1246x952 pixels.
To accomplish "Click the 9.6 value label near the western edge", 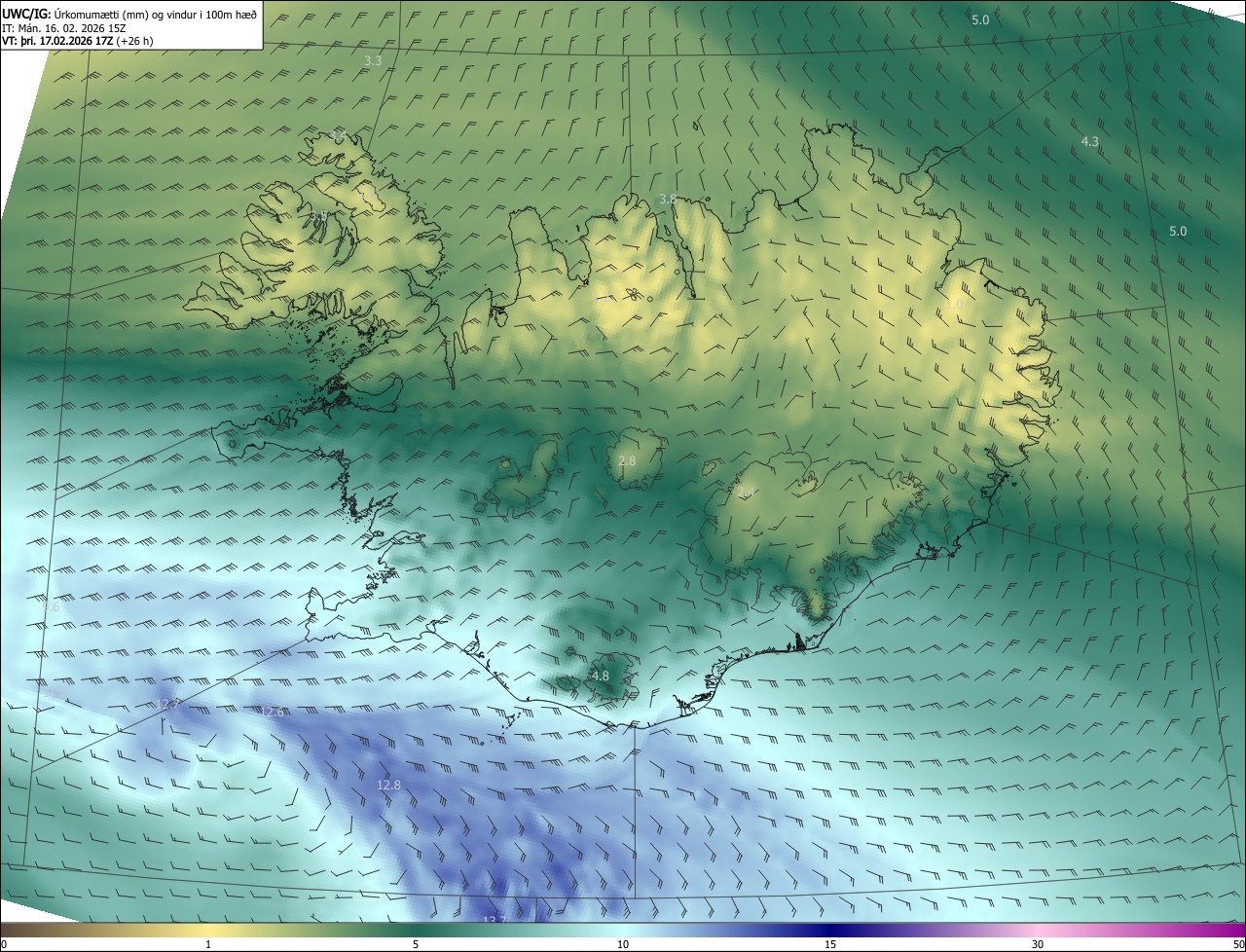I will (x=52, y=606).
